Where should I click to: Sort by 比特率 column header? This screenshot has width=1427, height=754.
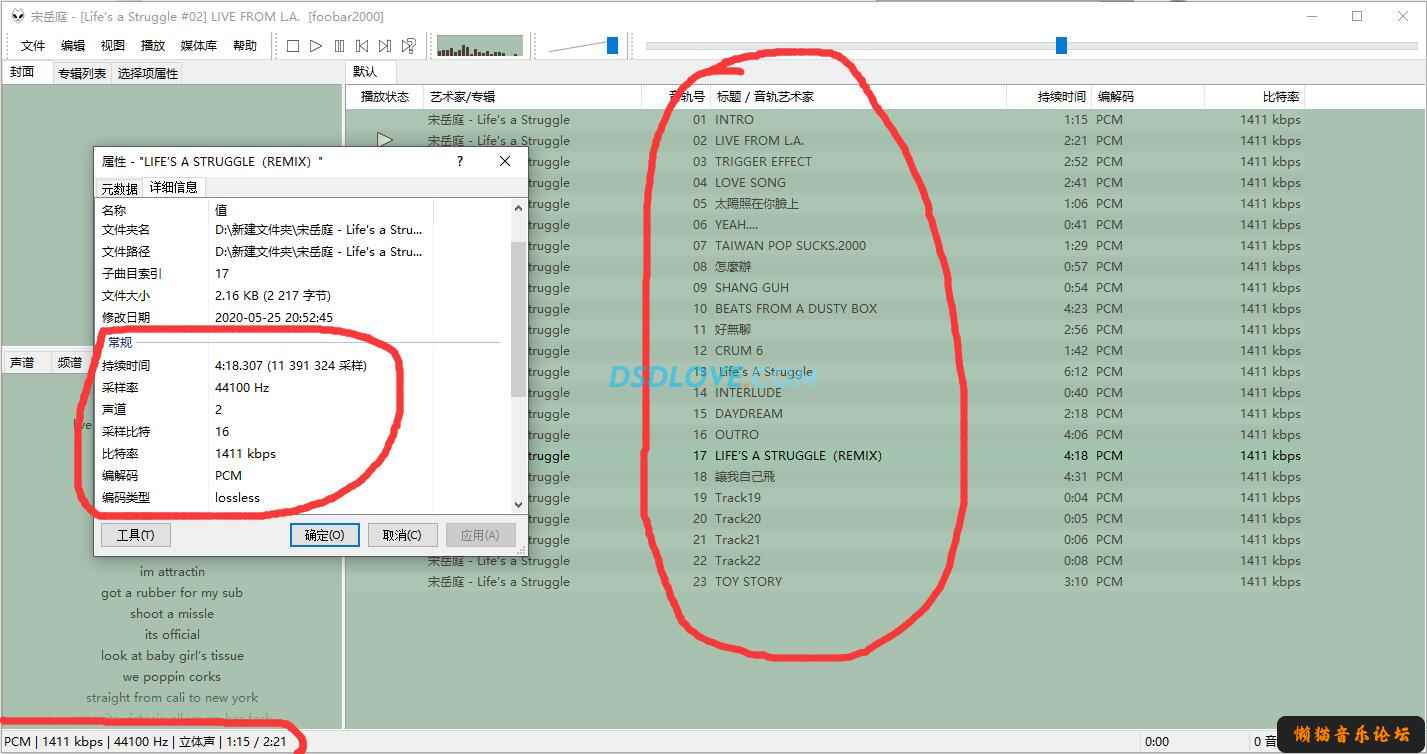pyautogui.click(x=1255, y=97)
